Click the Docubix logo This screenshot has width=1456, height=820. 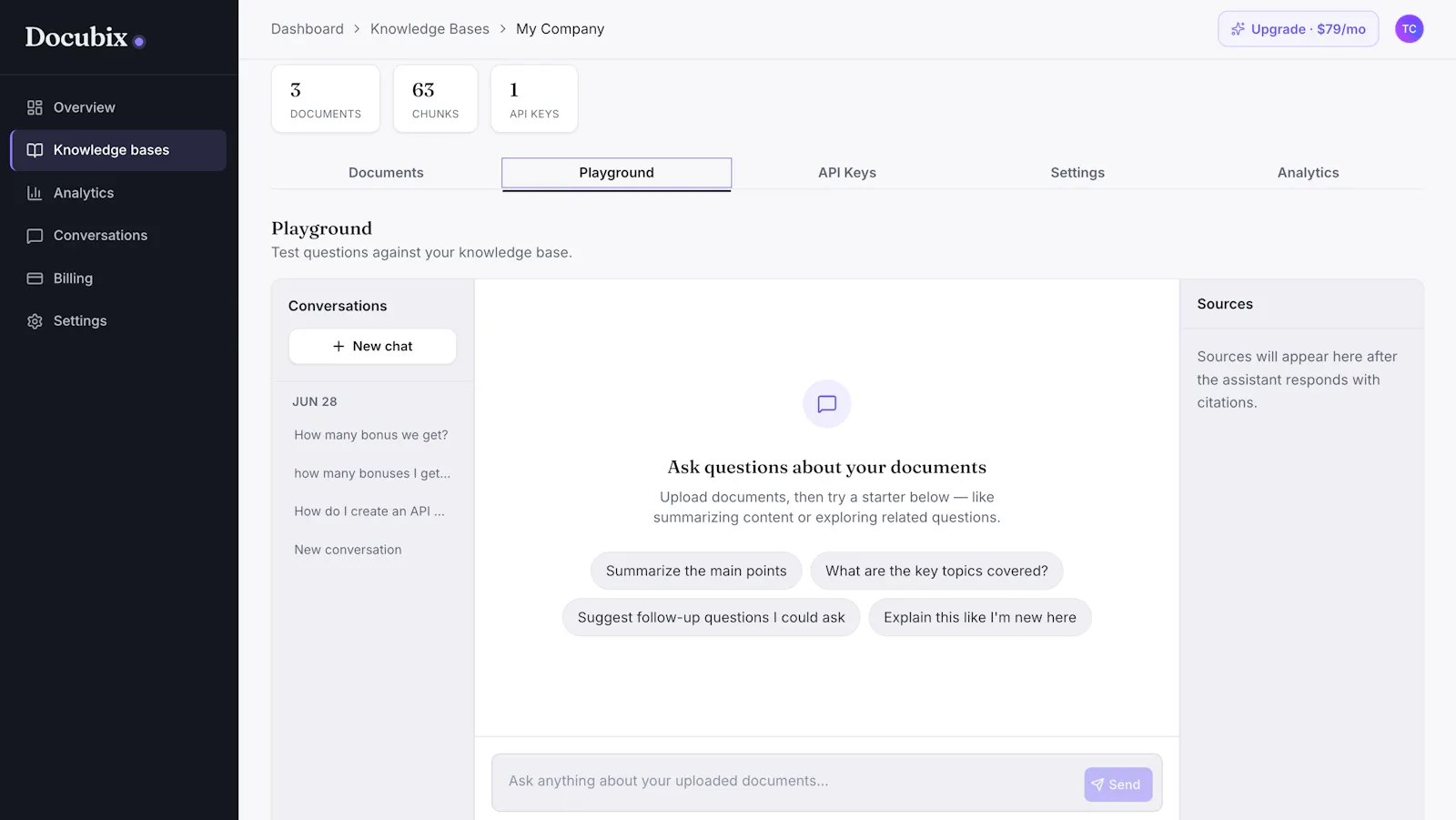(x=85, y=37)
